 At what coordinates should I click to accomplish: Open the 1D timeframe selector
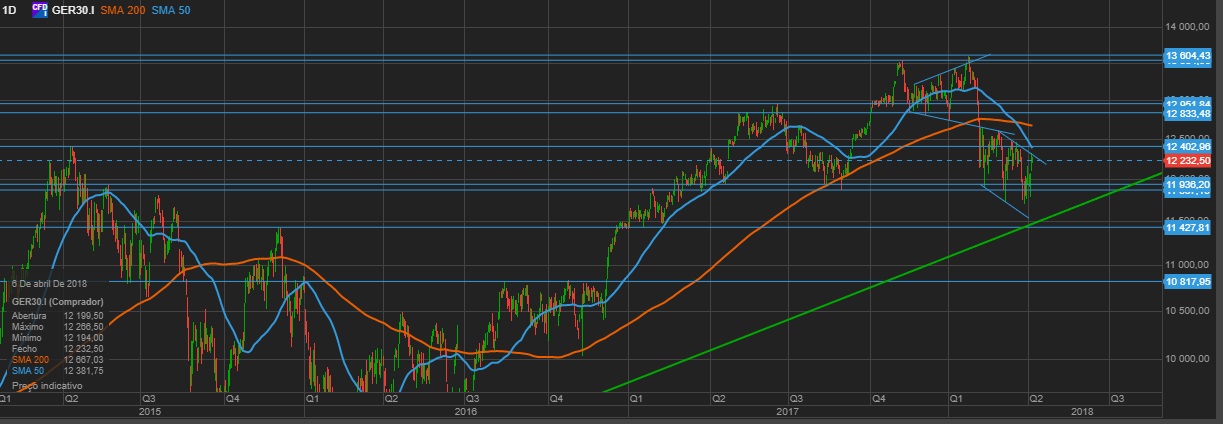coord(9,8)
